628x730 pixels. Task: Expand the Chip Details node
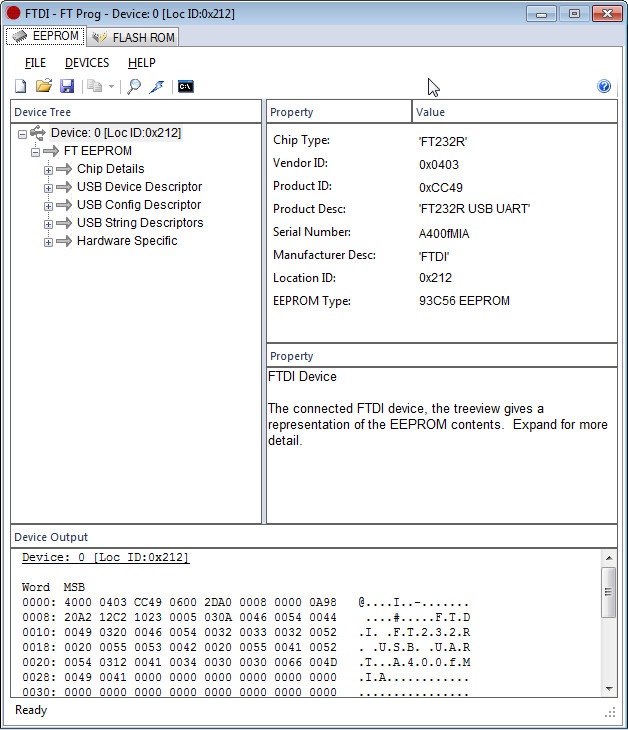[x=48, y=170]
